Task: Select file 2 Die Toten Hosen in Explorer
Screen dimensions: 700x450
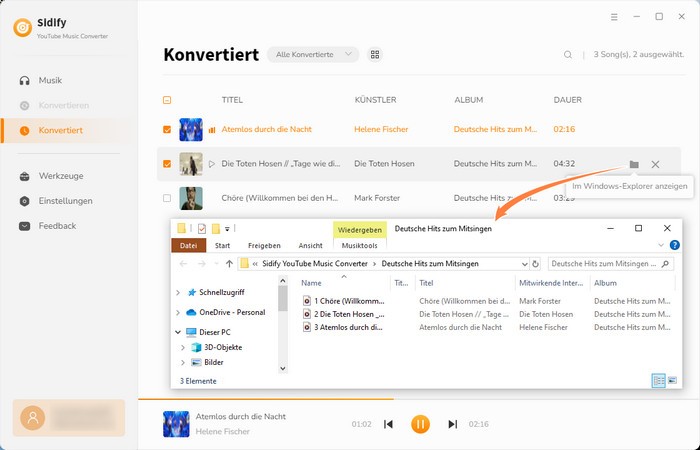Action: 344,314
